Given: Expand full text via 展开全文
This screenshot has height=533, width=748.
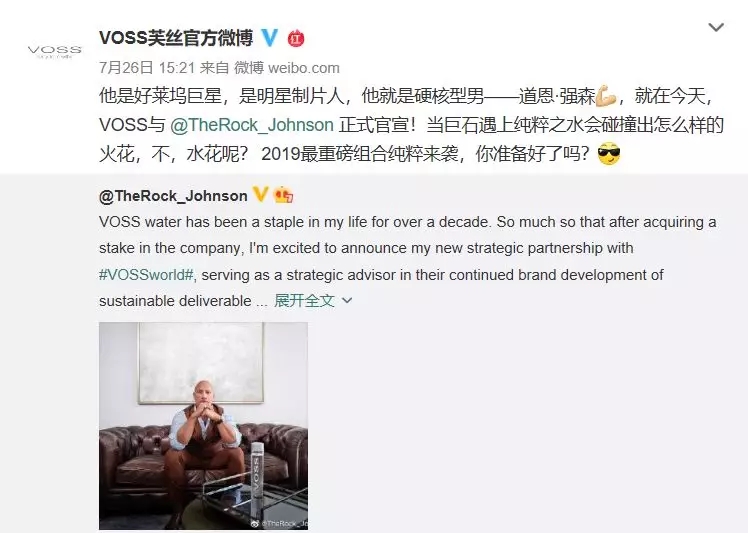Looking at the screenshot, I should click(304, 301).
